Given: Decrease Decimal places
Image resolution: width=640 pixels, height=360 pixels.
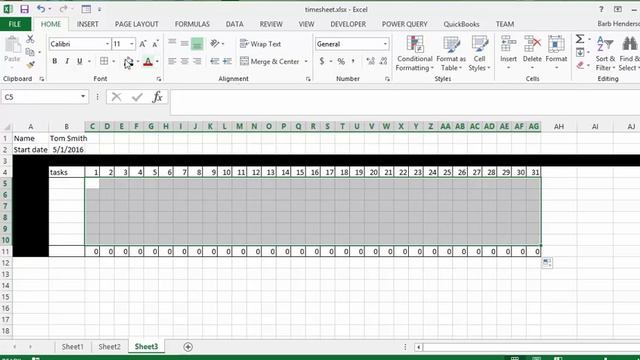Looking at the screenshot, I should click(x=383, y=61).
